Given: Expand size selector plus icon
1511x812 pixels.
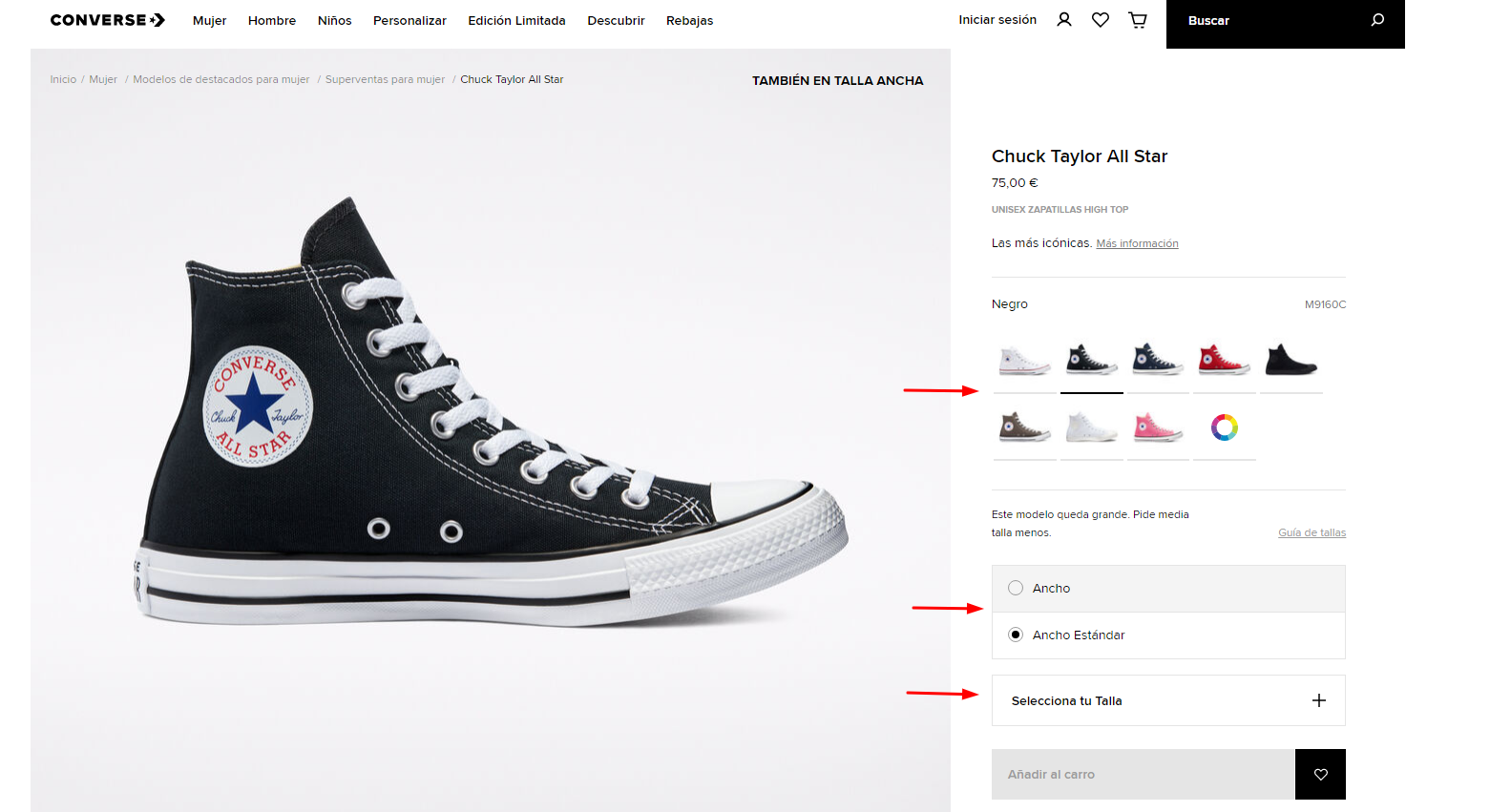Looking at the screenshot, I should click(1319, 700).
